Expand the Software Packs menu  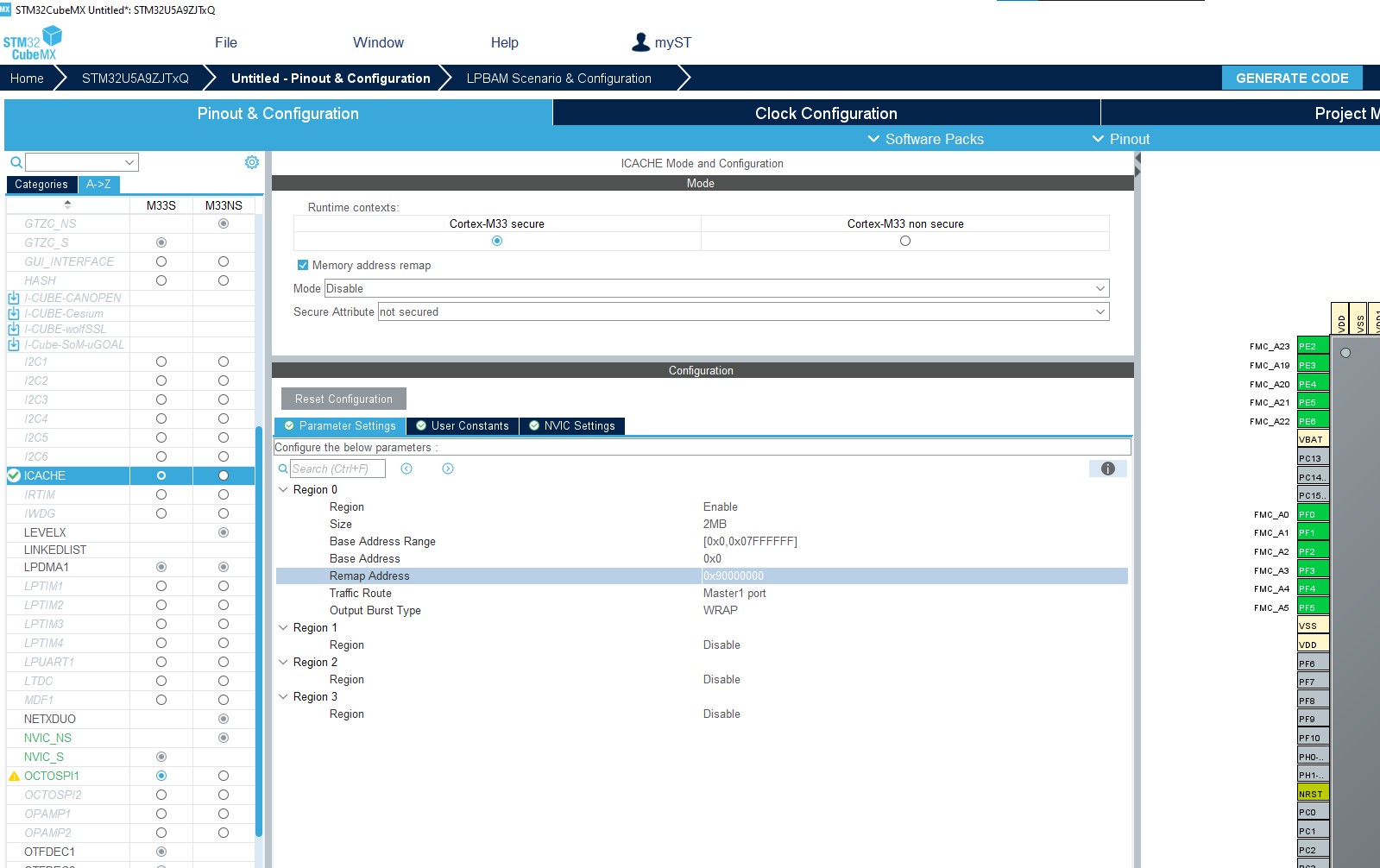click(x=925, y=139)
